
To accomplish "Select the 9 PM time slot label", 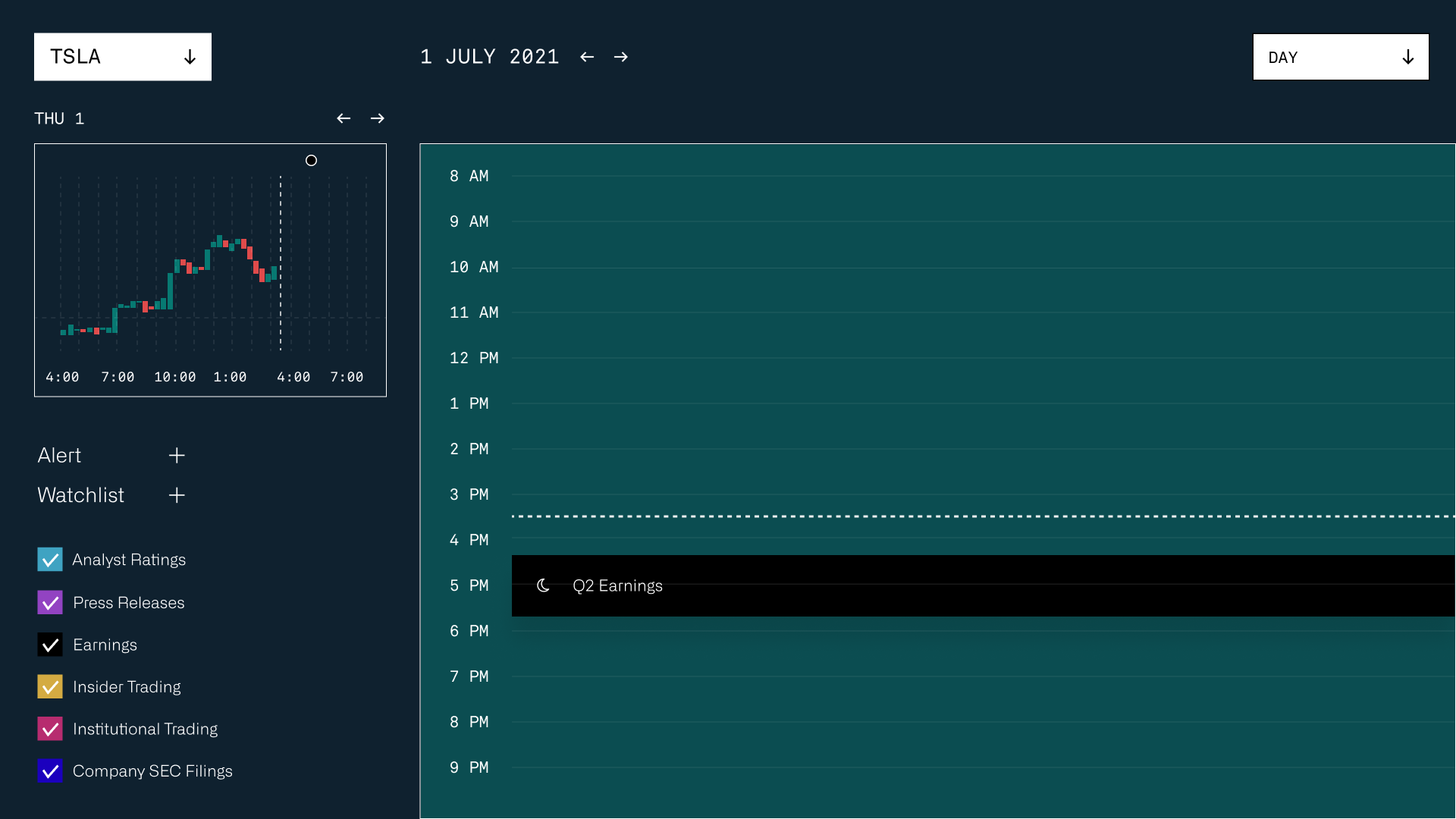I will (x=469, y=767).
